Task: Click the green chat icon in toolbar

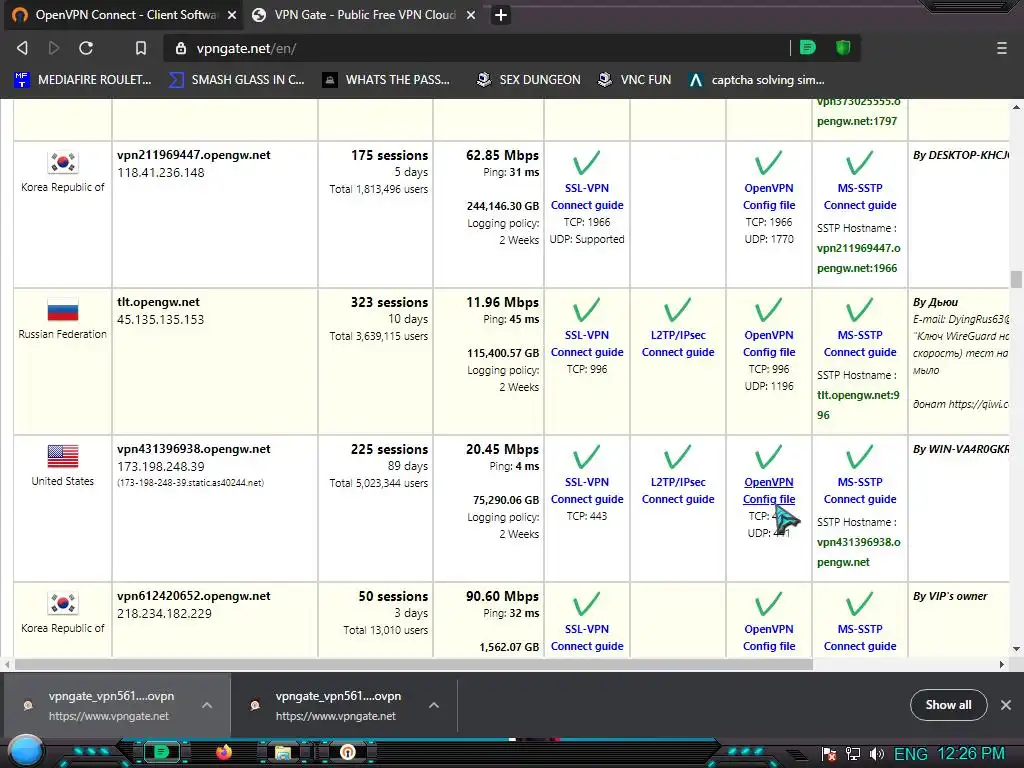Action: (x=808, y=48)
